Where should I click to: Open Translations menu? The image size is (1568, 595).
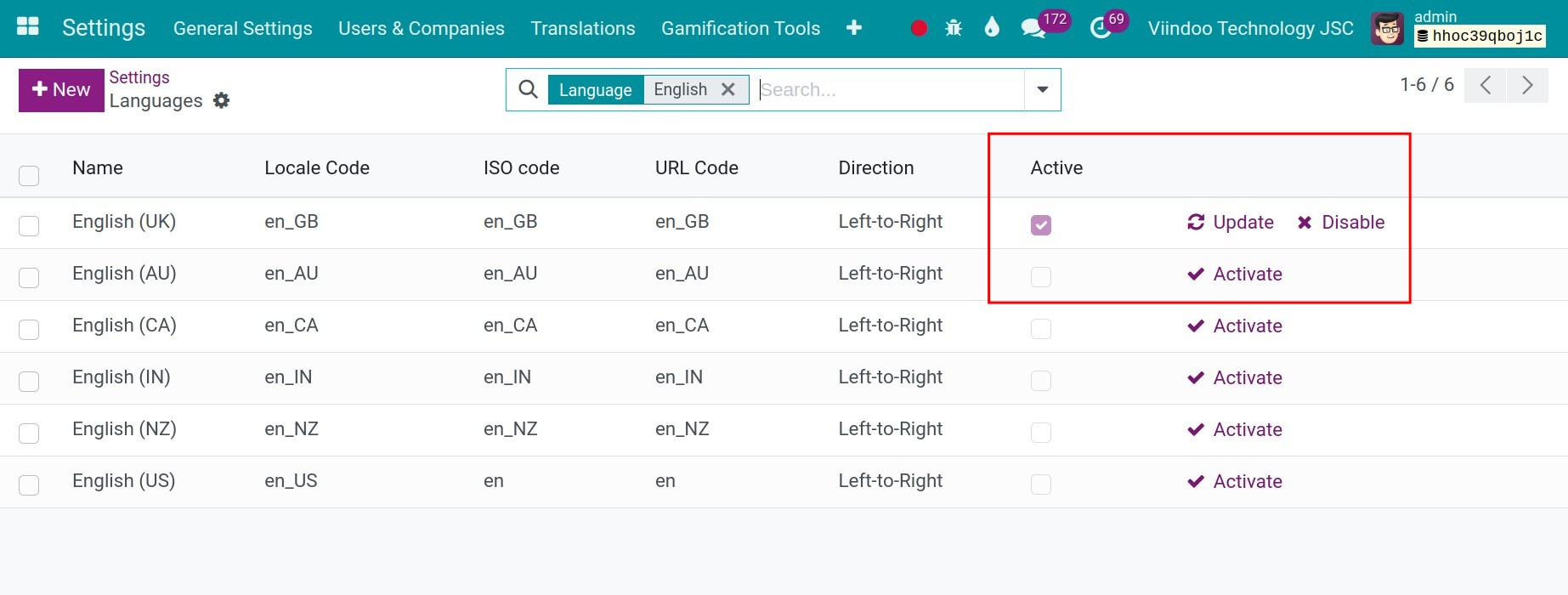click(583, 28)
